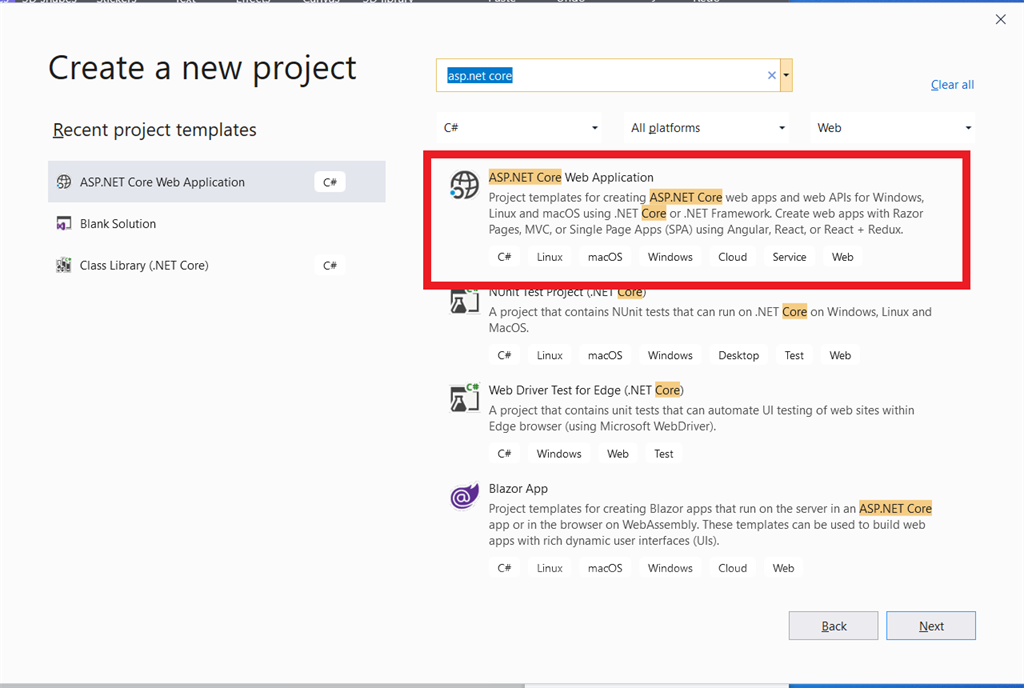
Task: Click the Class Library (.NET Core) icon
Action: (x=63, y=265)
